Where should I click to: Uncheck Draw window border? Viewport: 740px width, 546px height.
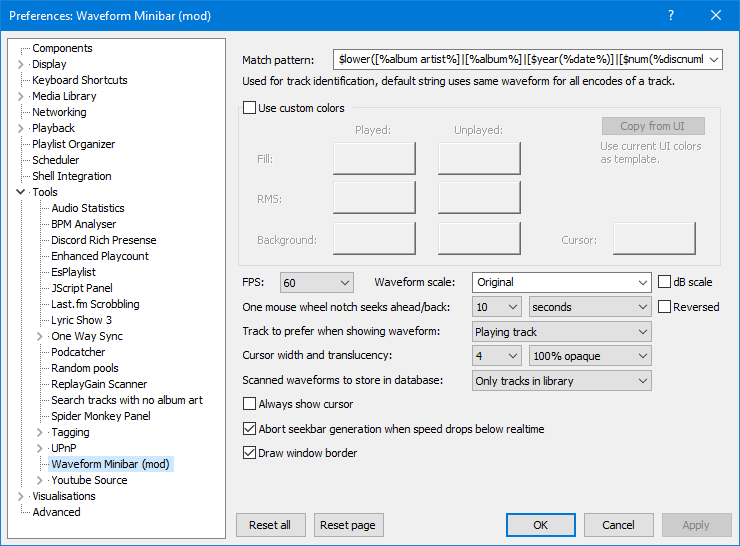click(250, 453)
